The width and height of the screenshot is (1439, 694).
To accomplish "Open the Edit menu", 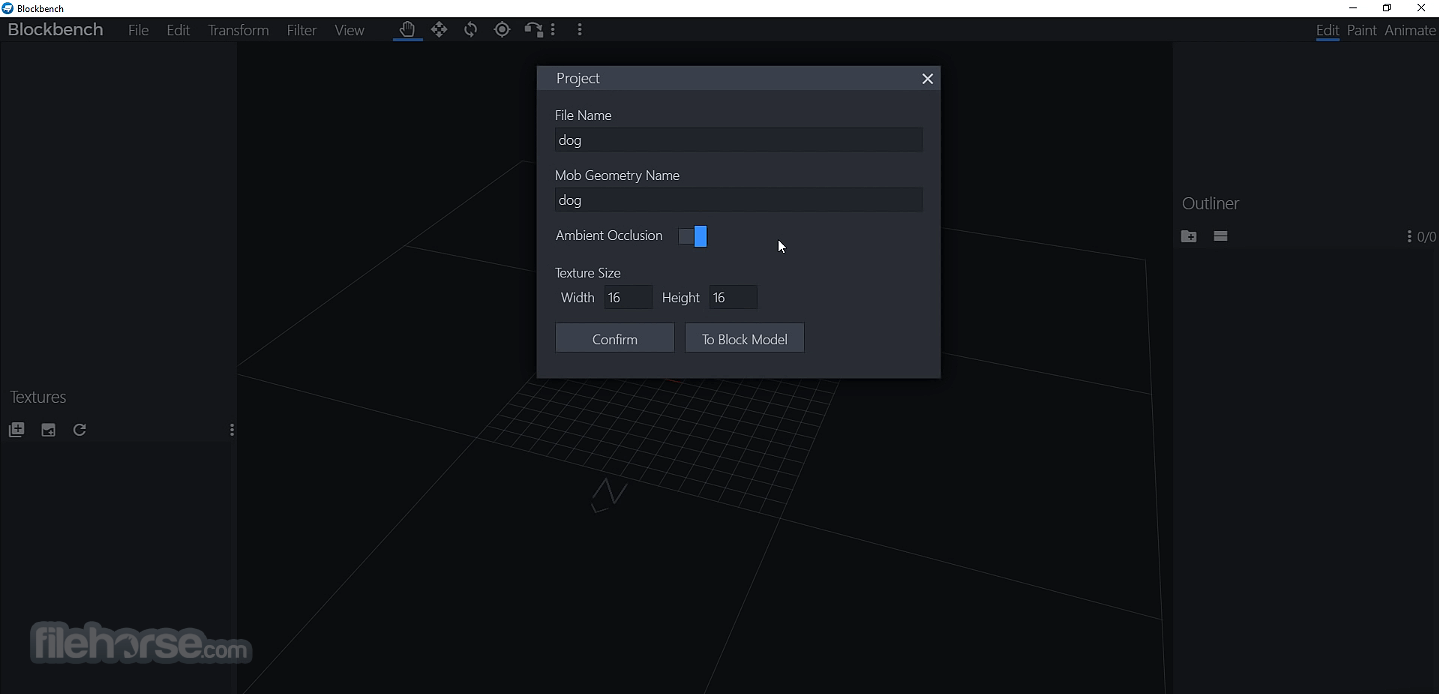I will pos(178,30).
